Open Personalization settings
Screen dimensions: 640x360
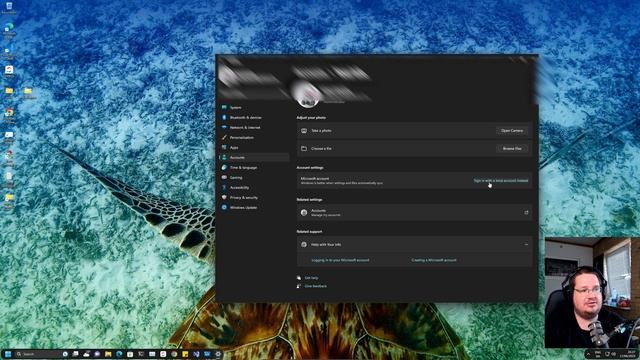(254, 138)
